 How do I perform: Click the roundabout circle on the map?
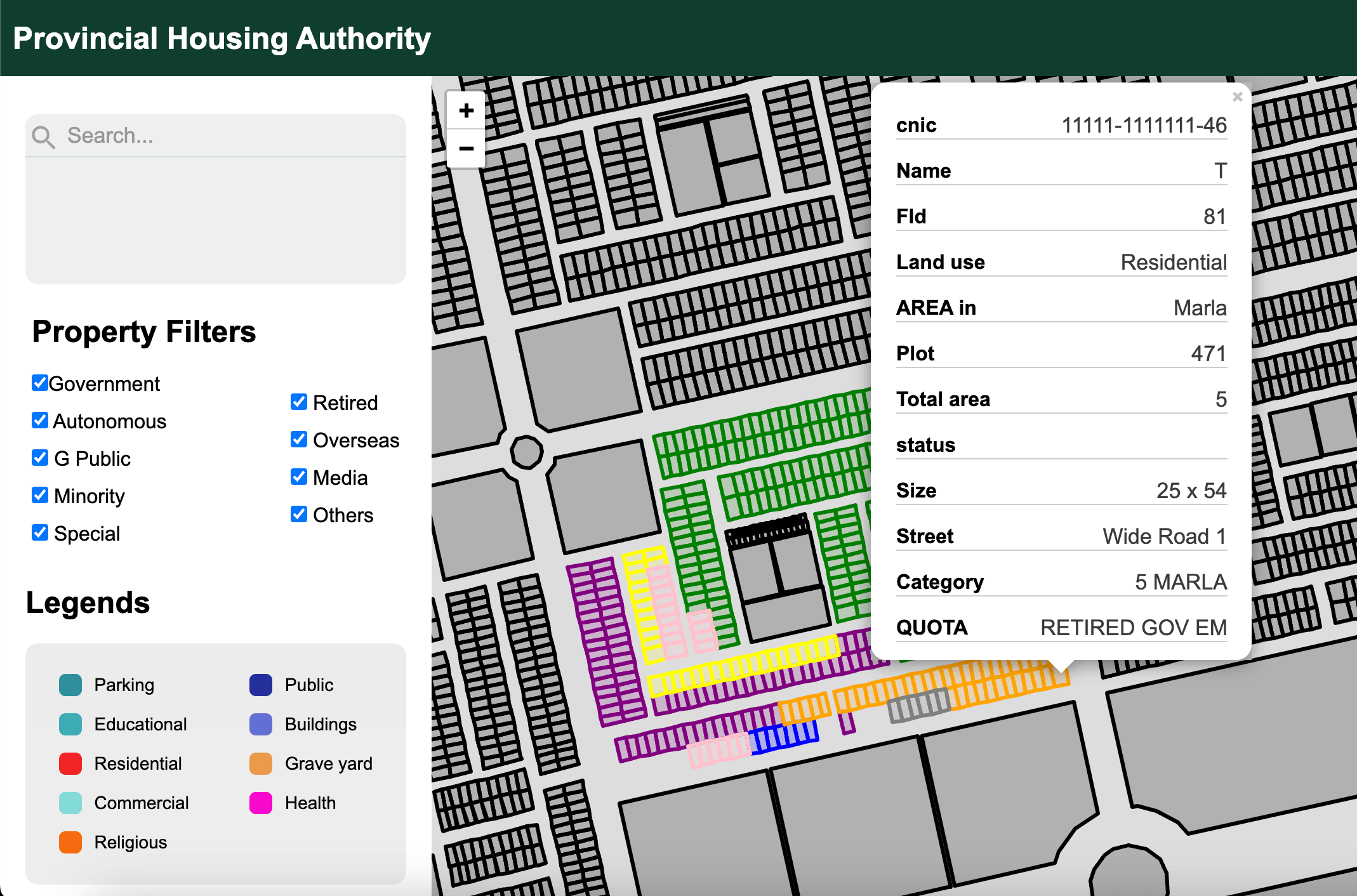pos(526,452)
